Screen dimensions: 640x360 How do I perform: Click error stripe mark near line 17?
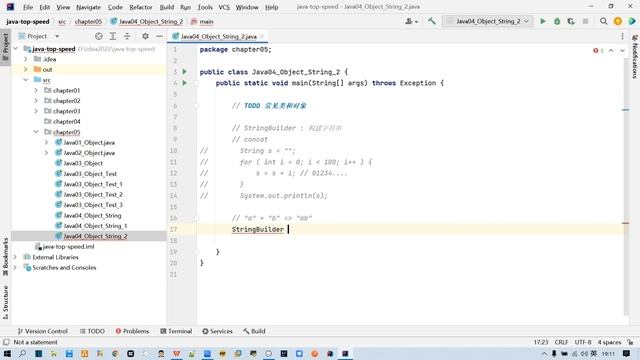coord(625,223)
